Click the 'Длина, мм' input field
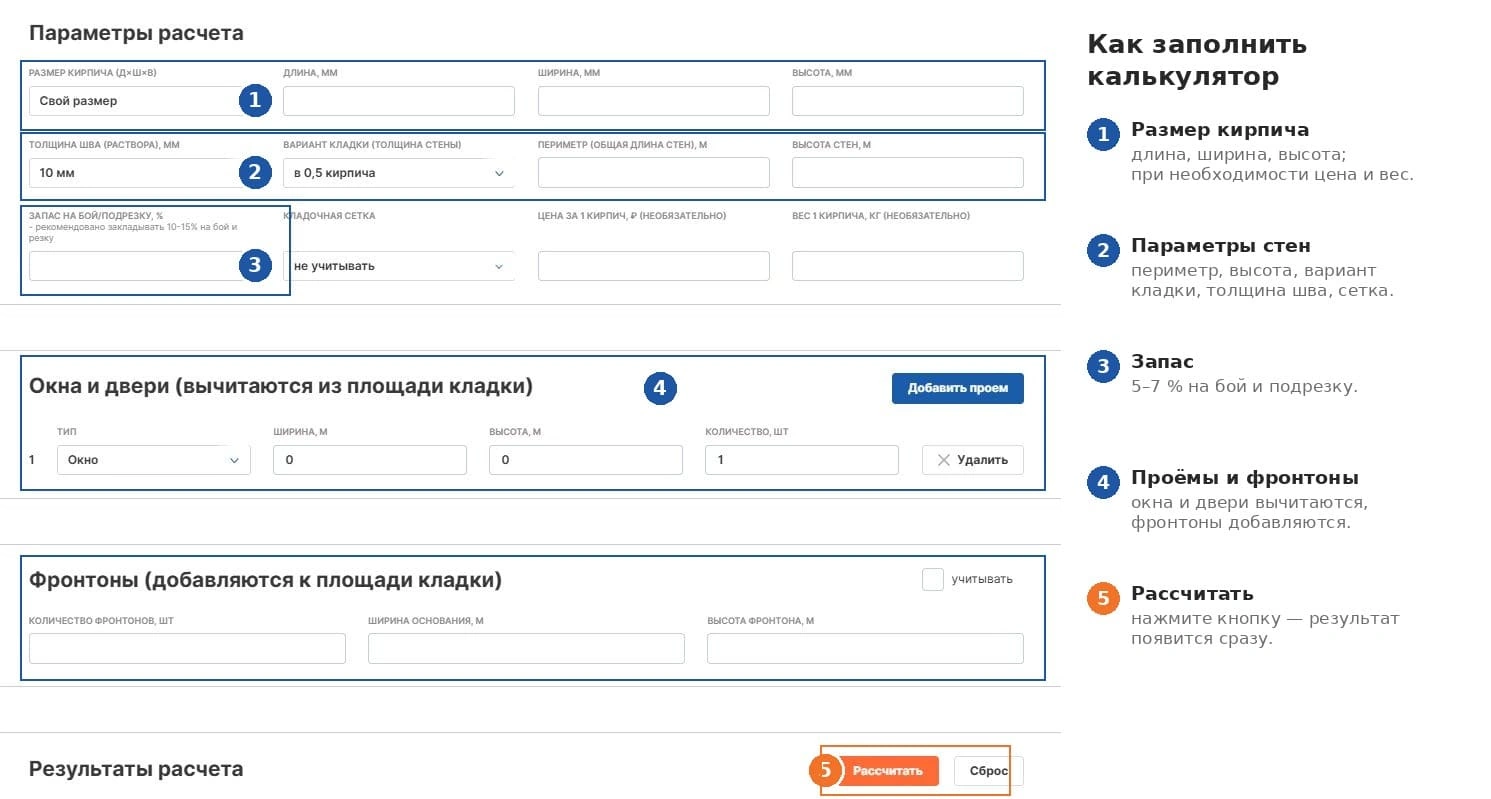 click(399, 101)
